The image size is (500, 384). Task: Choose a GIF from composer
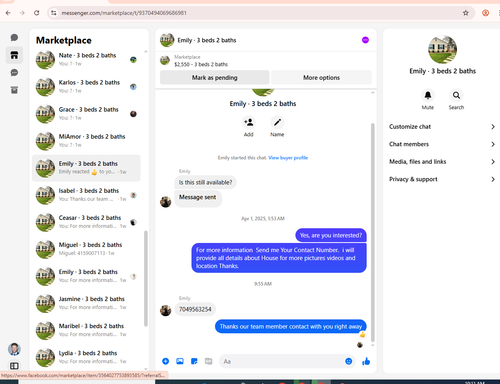pyautogui.click(x=208, y=361)
